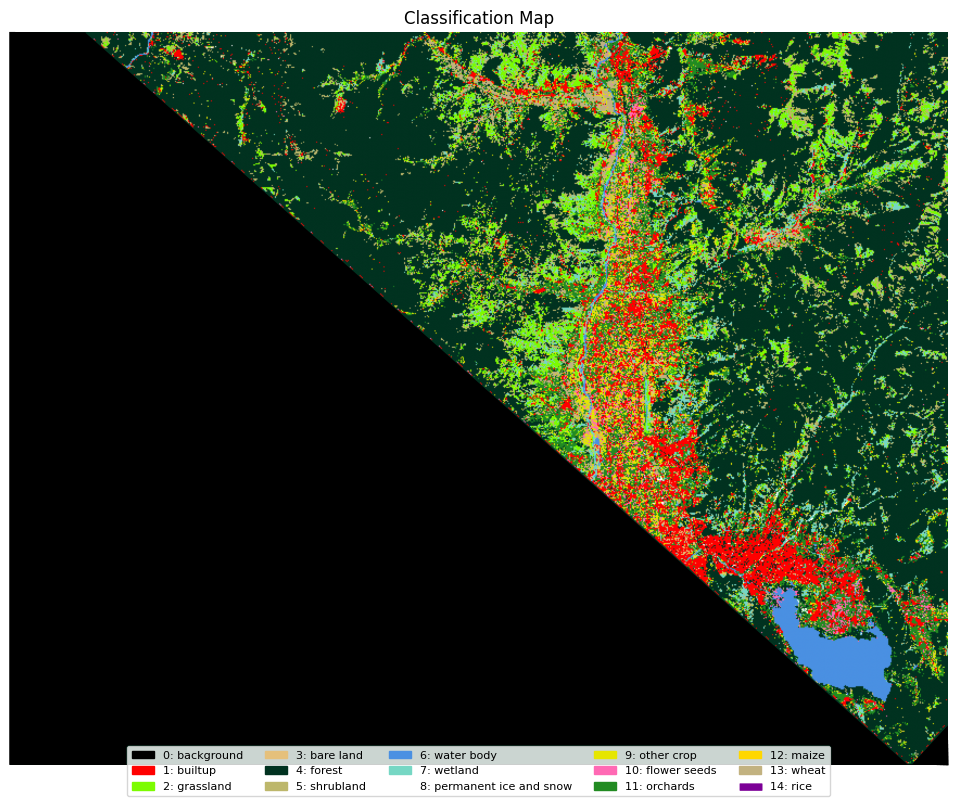Select the bright green grassland swatch

[x=143, y=786]
